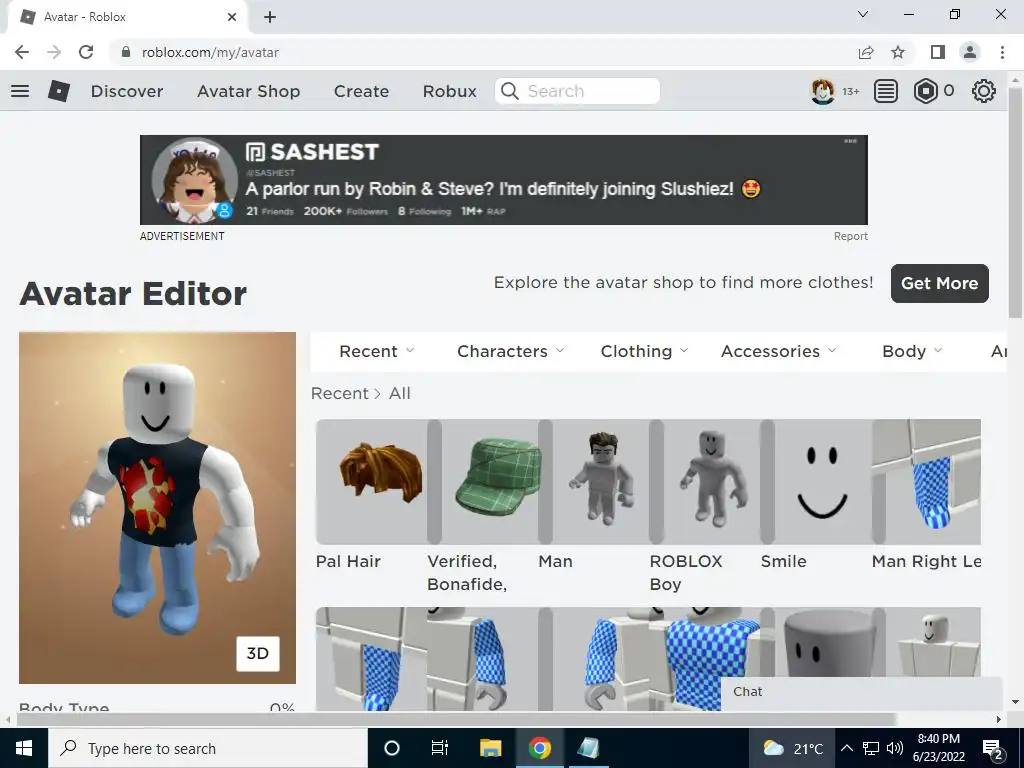Toggle browser side panel icon
This screenshot has width=1024, height=768.
point(938,52)
